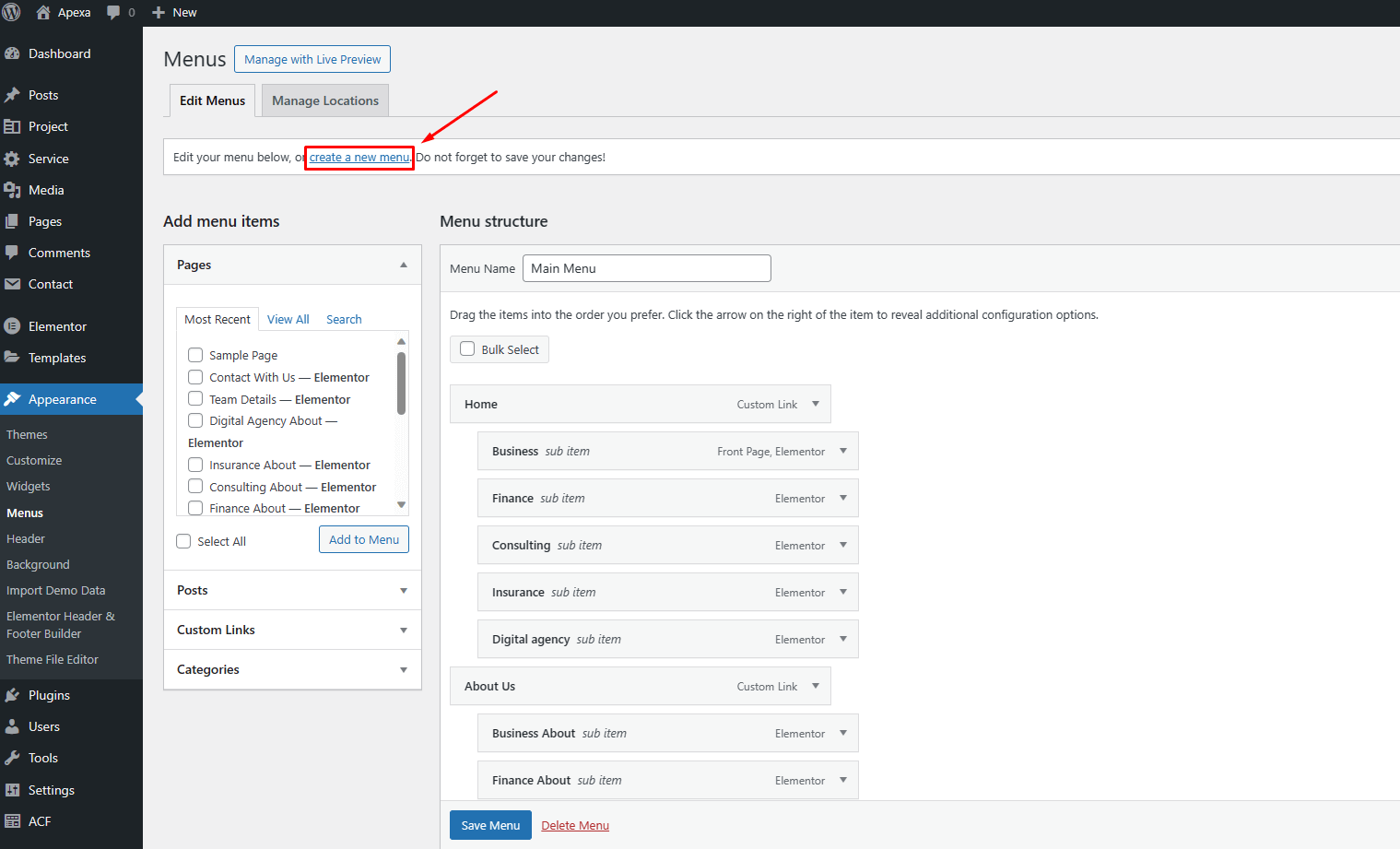The image size is (1400, 849).
Task: Expand the Categories accordion section
Action: pyautogui.click(x=403, y=670)
